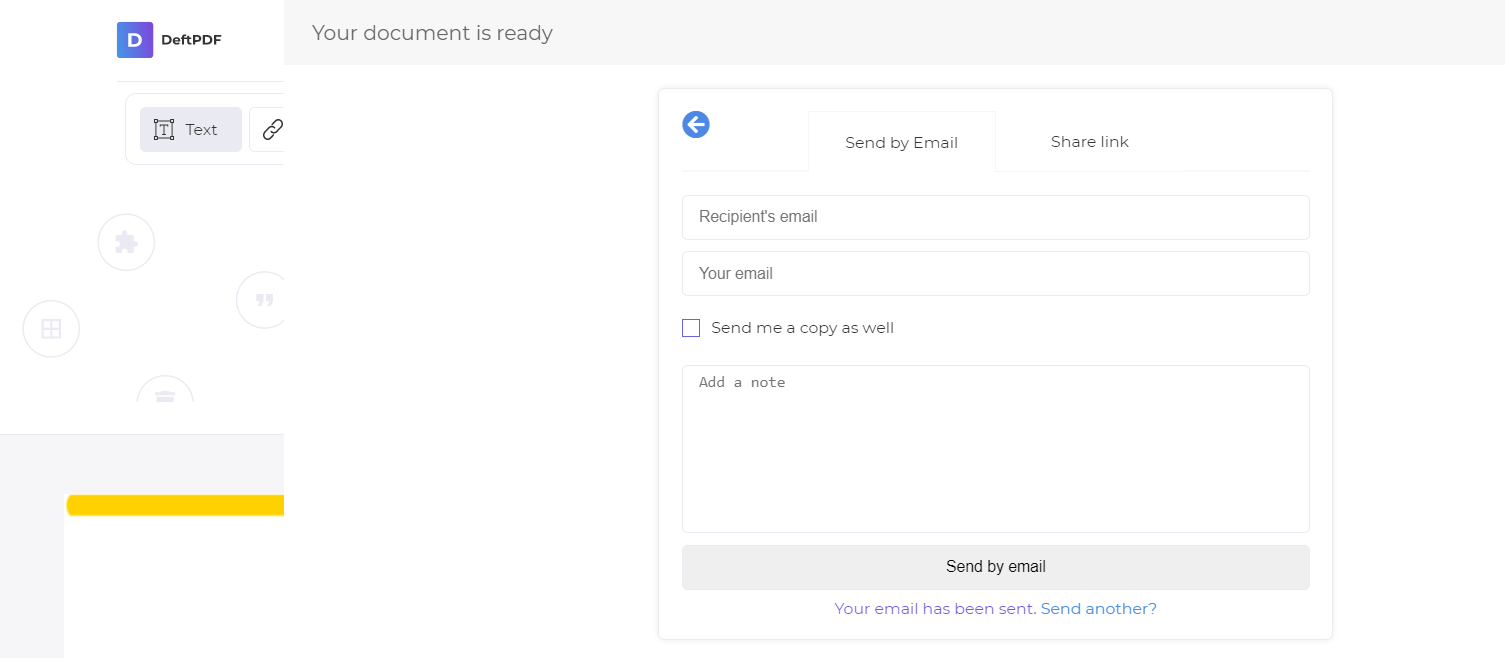Select the Text tool
Image resolution: width=1505 pixels, height=658 pixels.
coord(190,129)
